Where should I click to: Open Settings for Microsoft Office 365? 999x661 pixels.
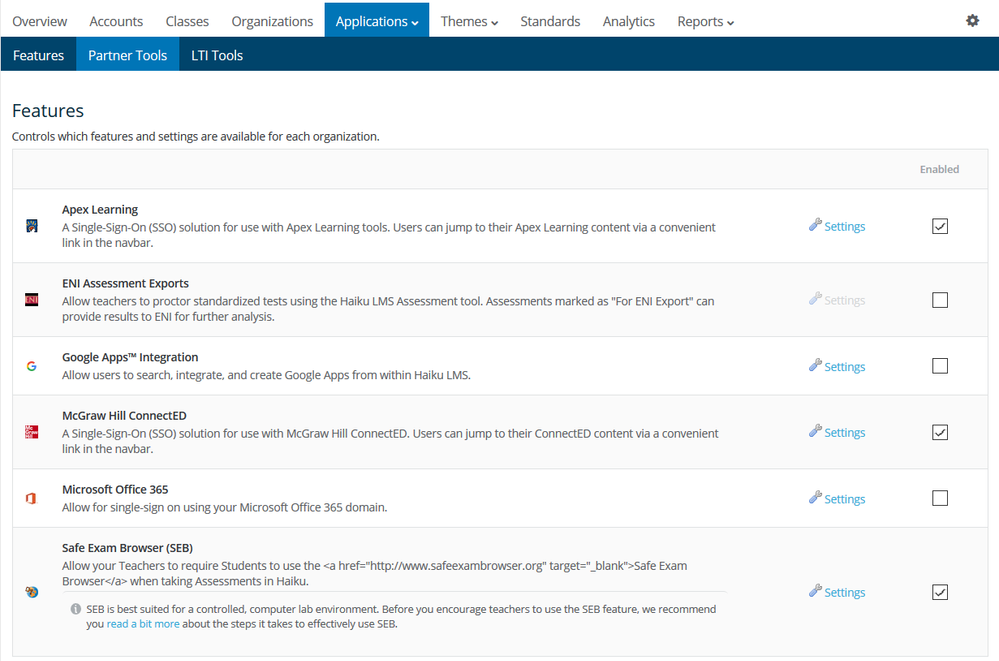tap(844, 499)
